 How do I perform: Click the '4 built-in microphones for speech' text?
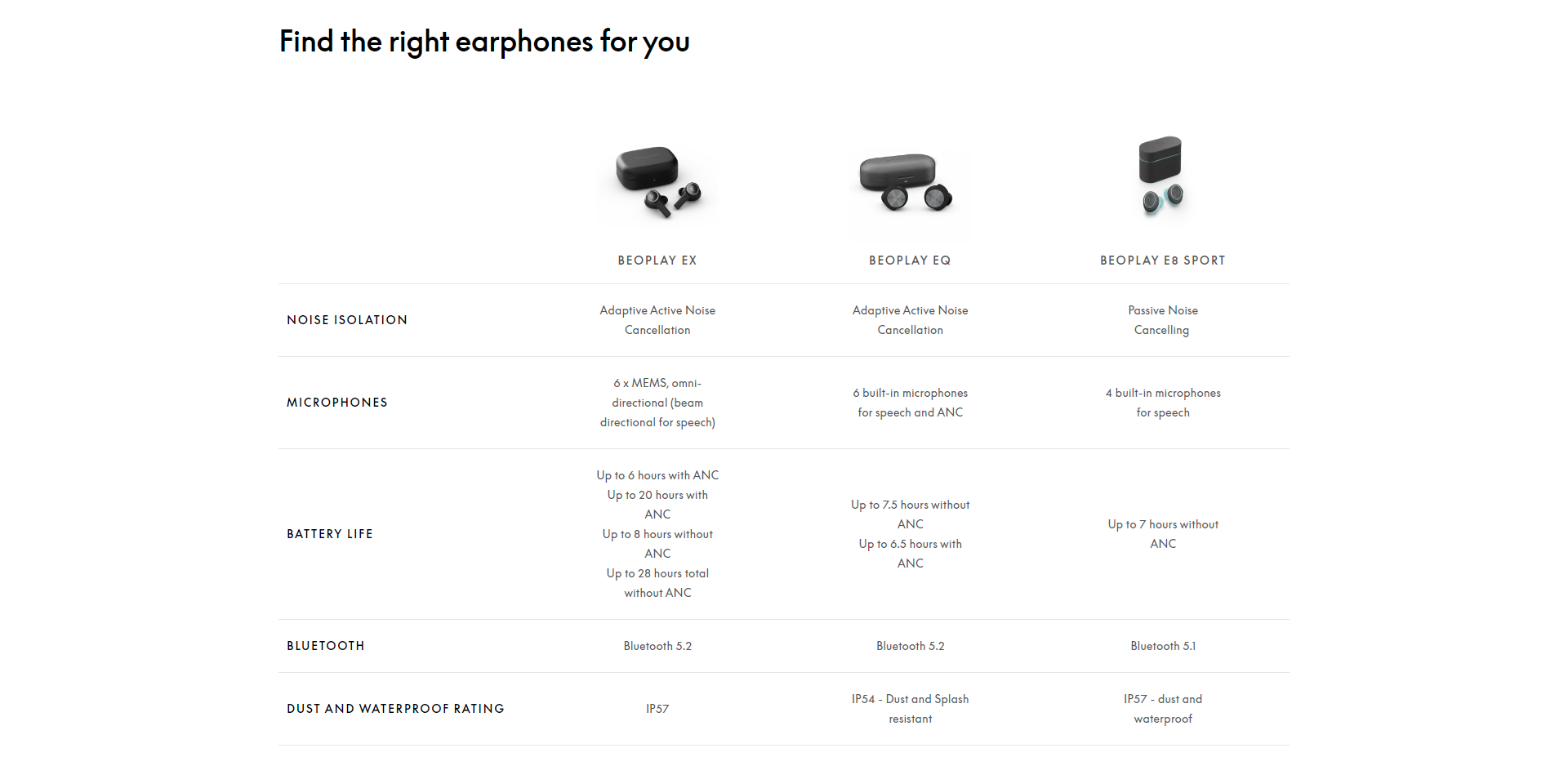[x=1163, y=403]
